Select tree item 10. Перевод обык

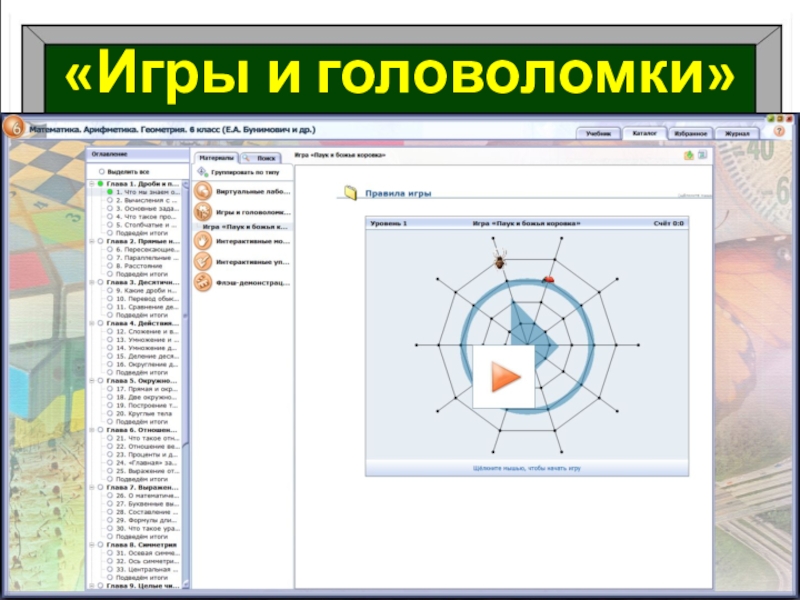click(x=147, y=298)
